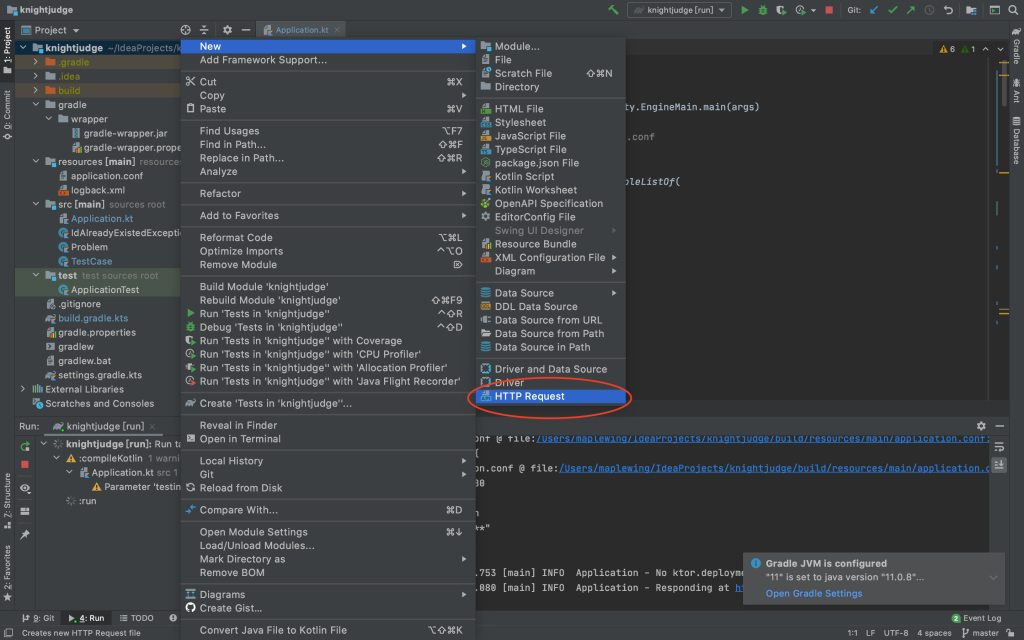The image size is (1024, 640).
Task: Stop the running process with red square
Action: (829, 10)
